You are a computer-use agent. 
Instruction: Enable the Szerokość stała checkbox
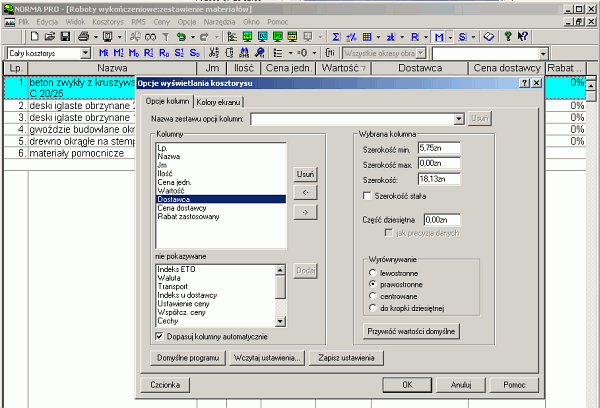[x=367, y=195]
